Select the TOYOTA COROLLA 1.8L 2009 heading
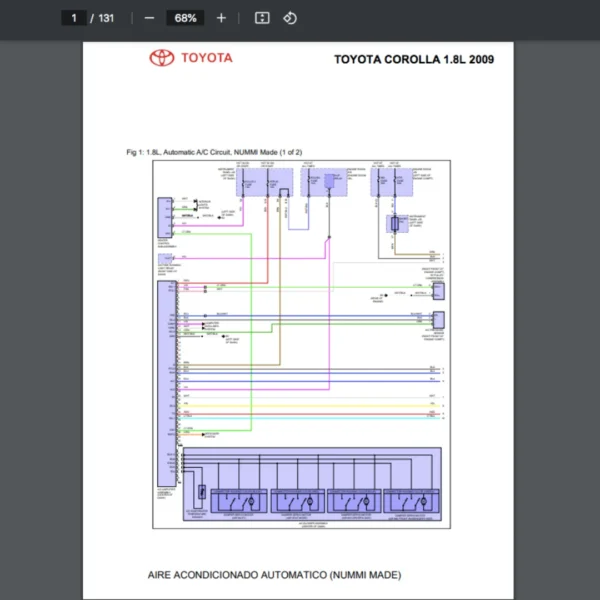The image size is (600, 600). (x=413, y=59)
